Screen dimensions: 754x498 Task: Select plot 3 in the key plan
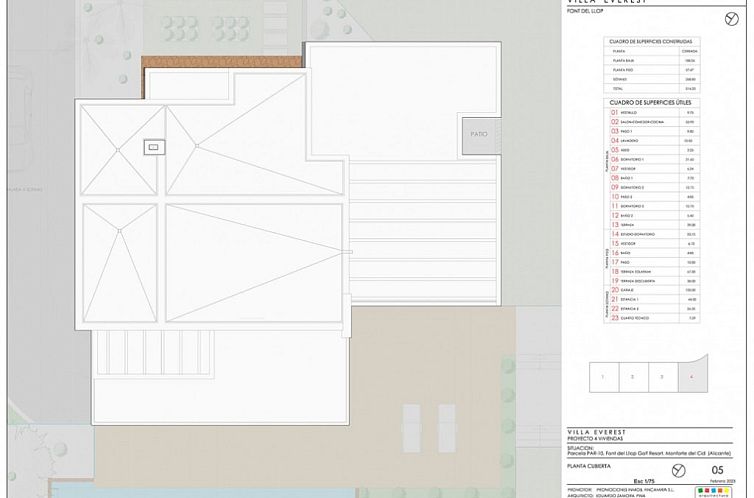pyautogui.click(x=661, y=377)
